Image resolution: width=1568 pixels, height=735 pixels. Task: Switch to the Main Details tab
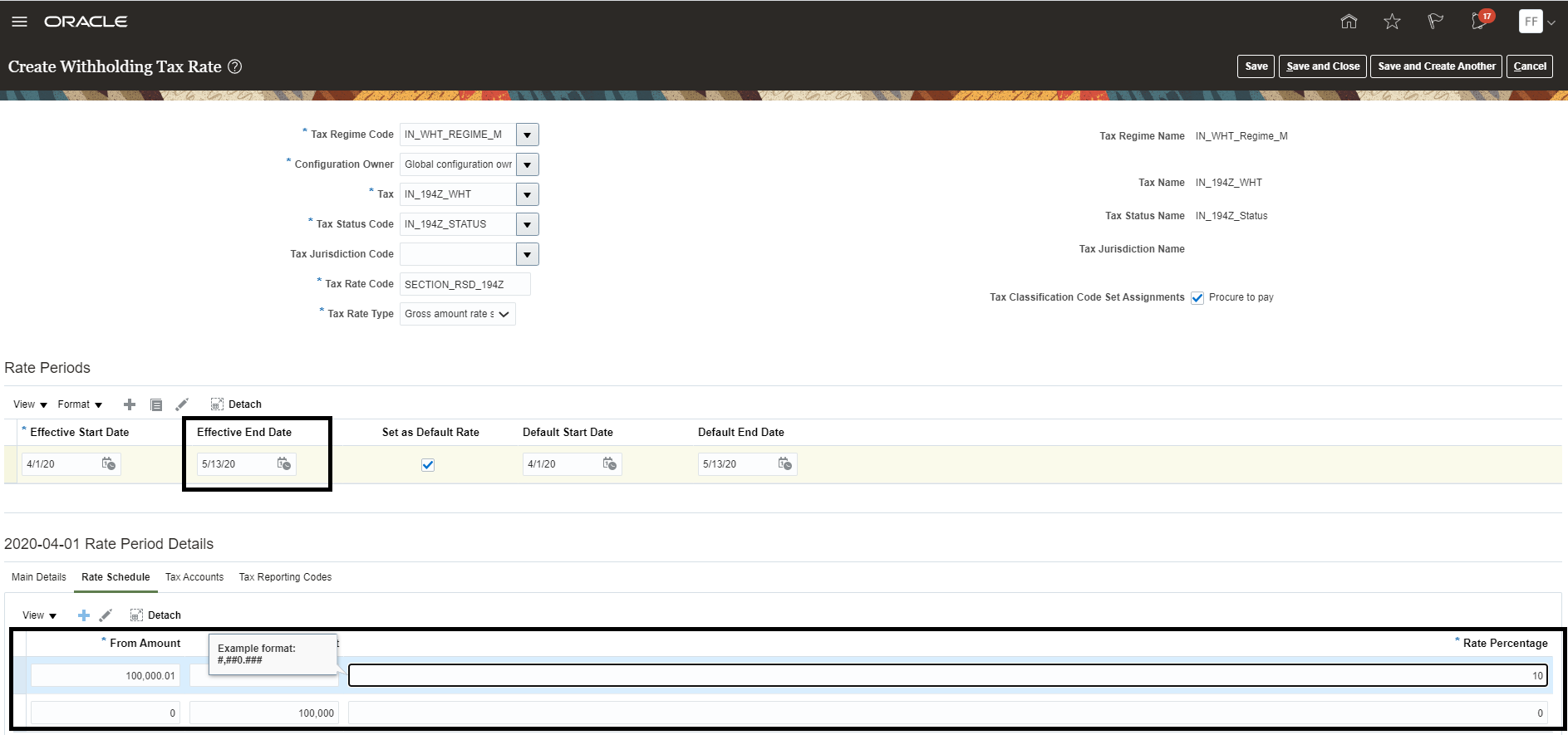pos(39,577)
